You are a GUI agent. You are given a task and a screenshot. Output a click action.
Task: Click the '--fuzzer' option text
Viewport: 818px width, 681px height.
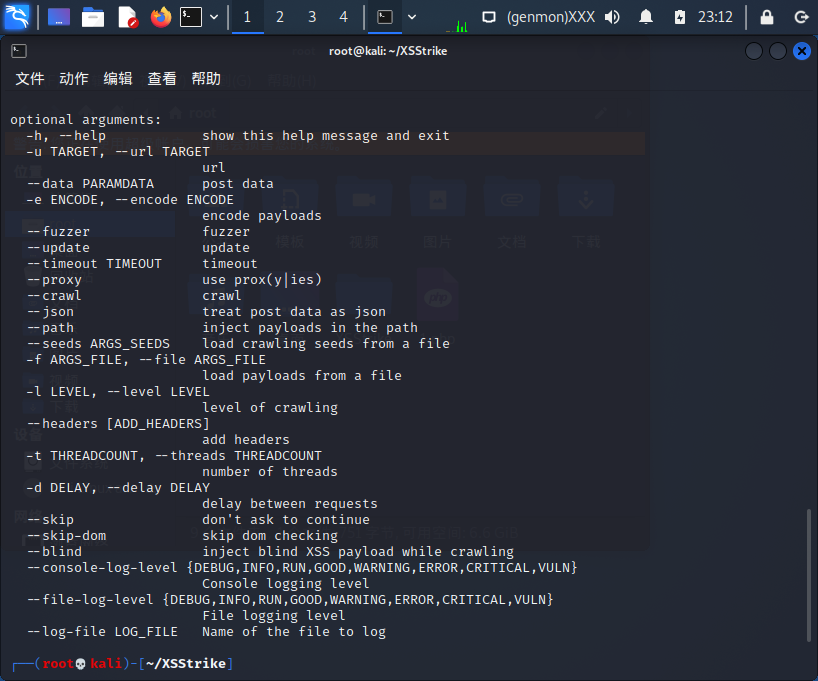click(x=58, y=231)
